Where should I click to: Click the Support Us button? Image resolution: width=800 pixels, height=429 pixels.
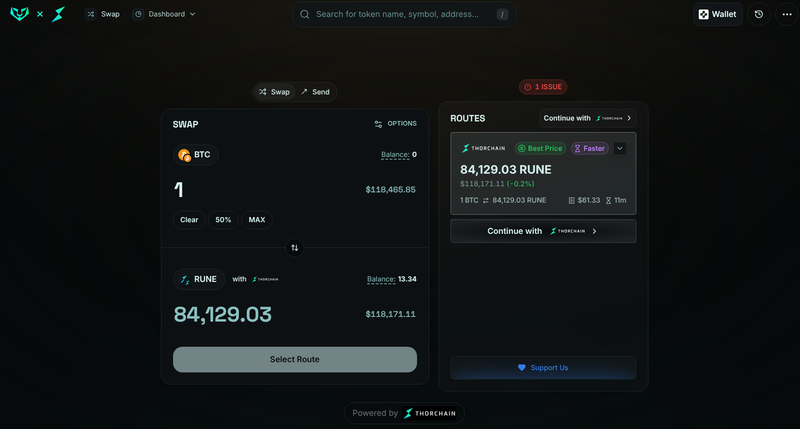[x=543, y=368]
